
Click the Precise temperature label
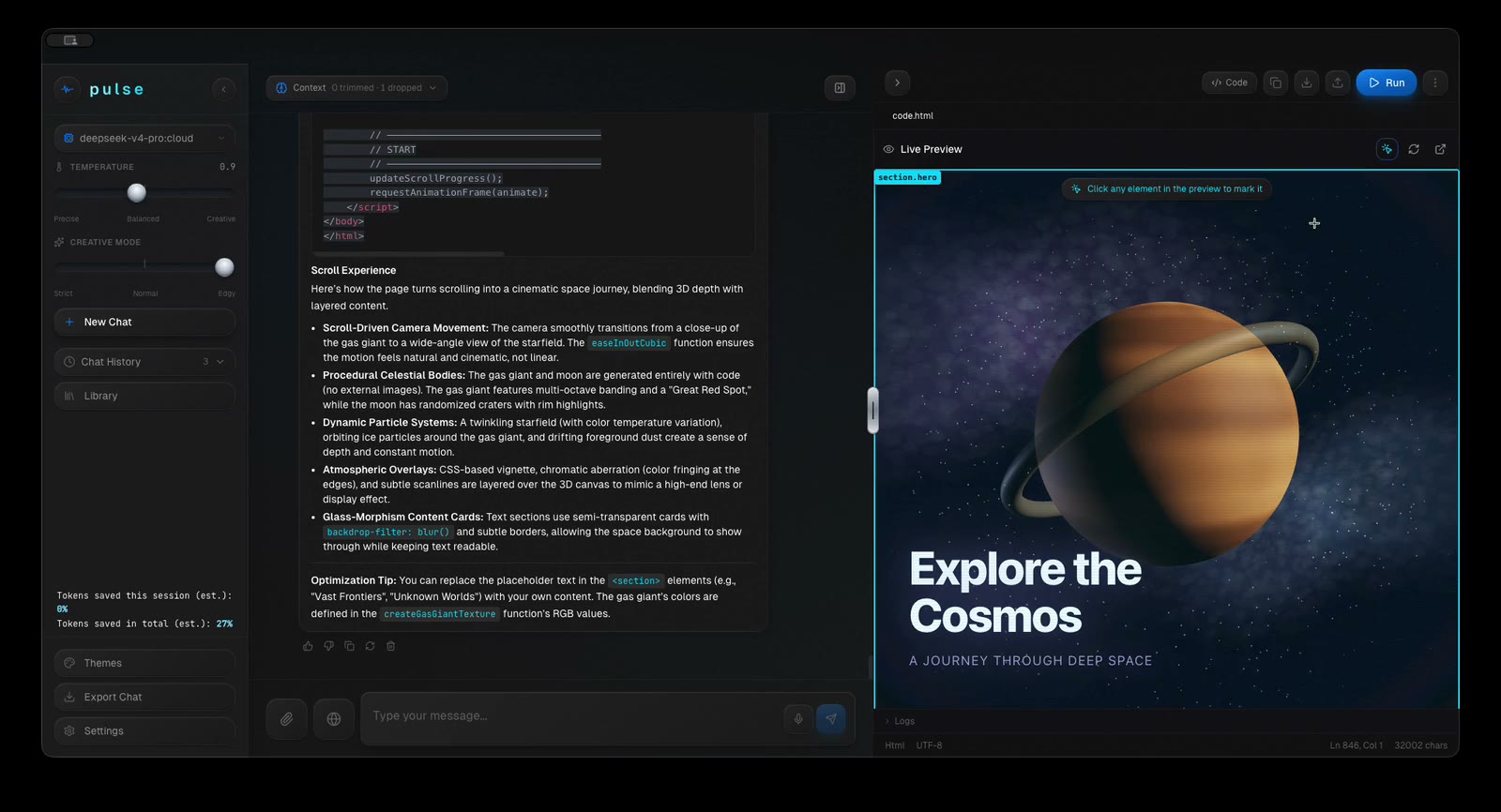click(x=67, y=218)
